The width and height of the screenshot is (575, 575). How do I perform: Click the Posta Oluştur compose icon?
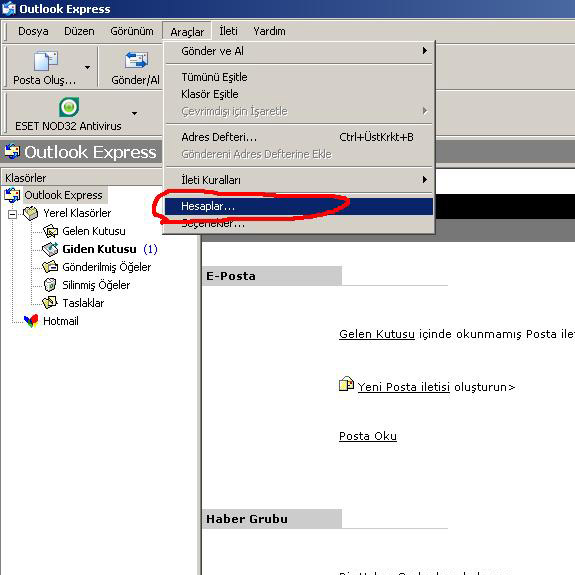pos(45,61)
